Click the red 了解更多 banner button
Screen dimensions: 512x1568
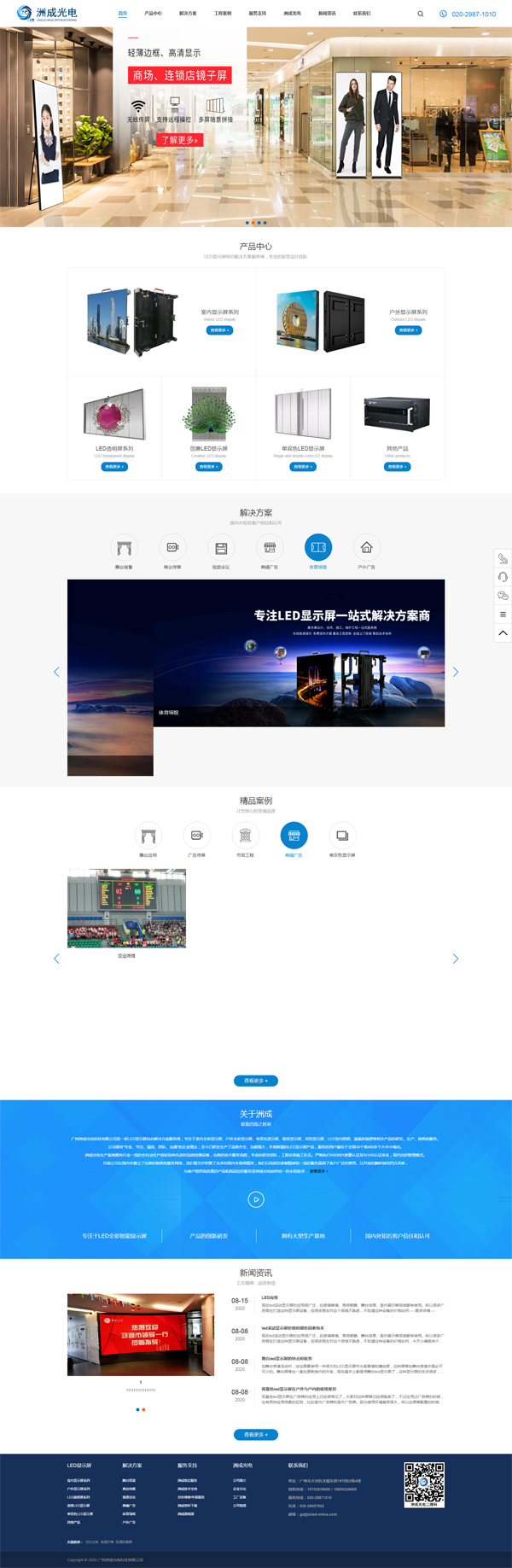[x=180, y=140]
